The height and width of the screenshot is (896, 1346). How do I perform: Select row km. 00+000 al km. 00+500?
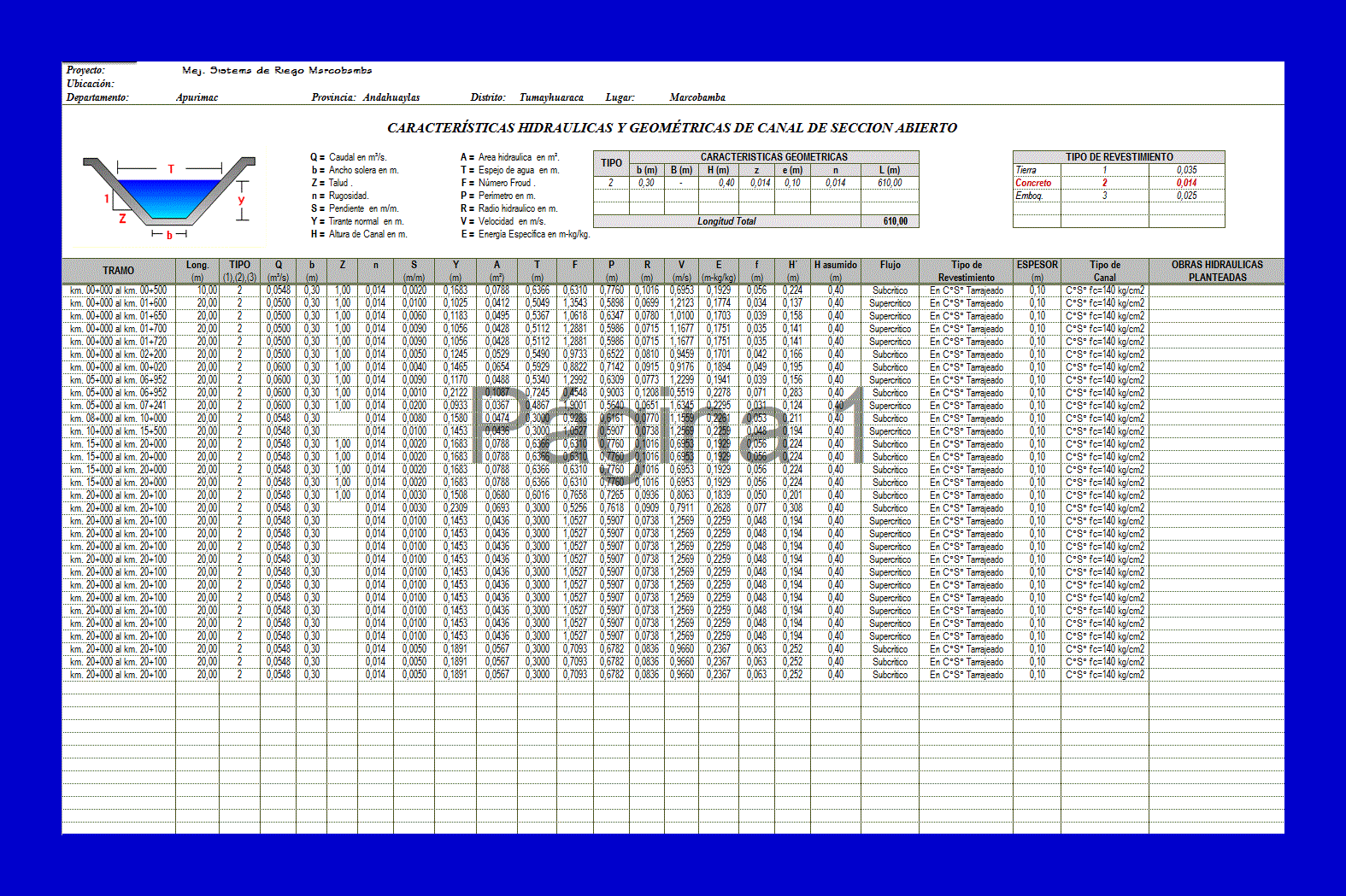click(673, 290)
